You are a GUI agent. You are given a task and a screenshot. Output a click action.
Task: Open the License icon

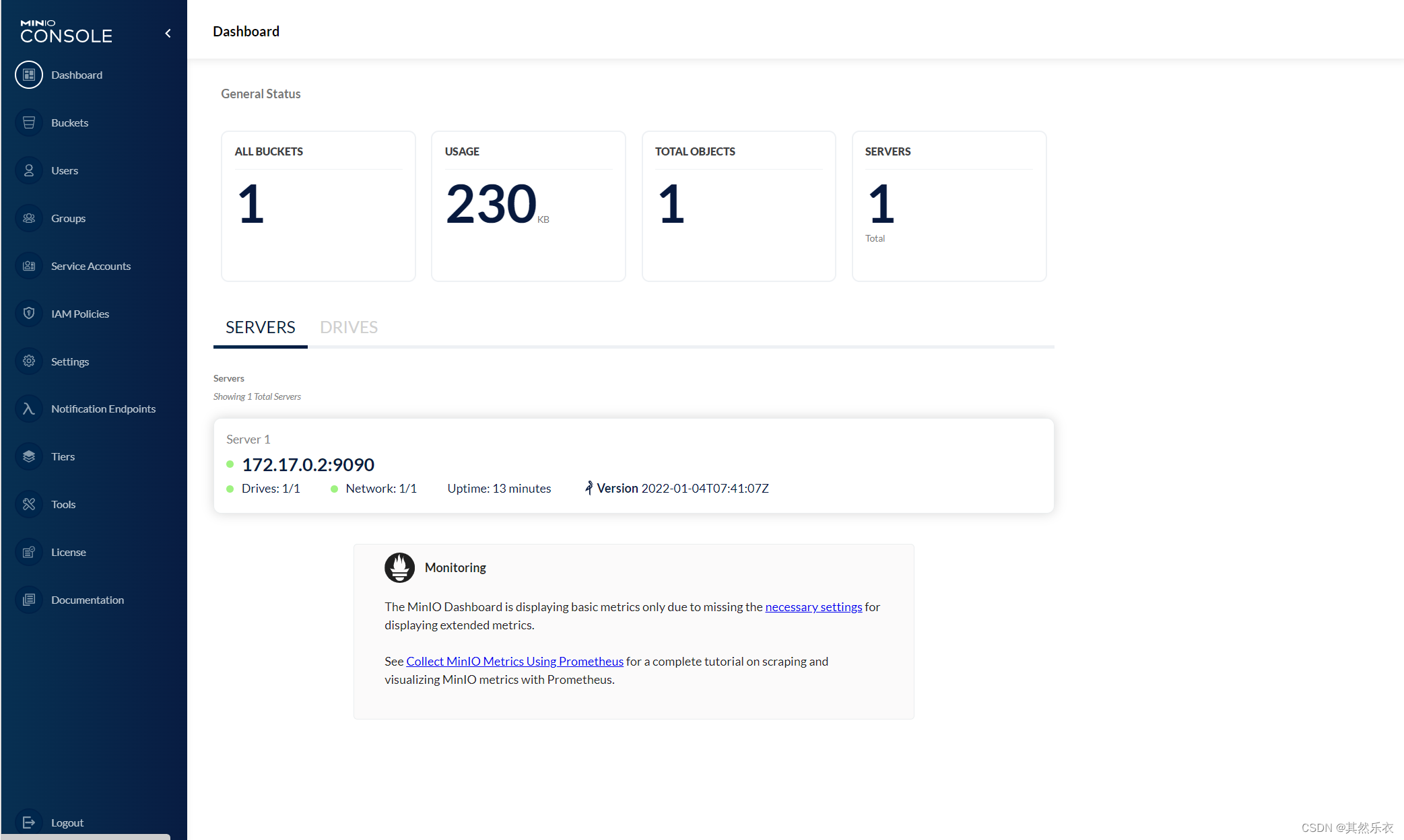[29, 552]
